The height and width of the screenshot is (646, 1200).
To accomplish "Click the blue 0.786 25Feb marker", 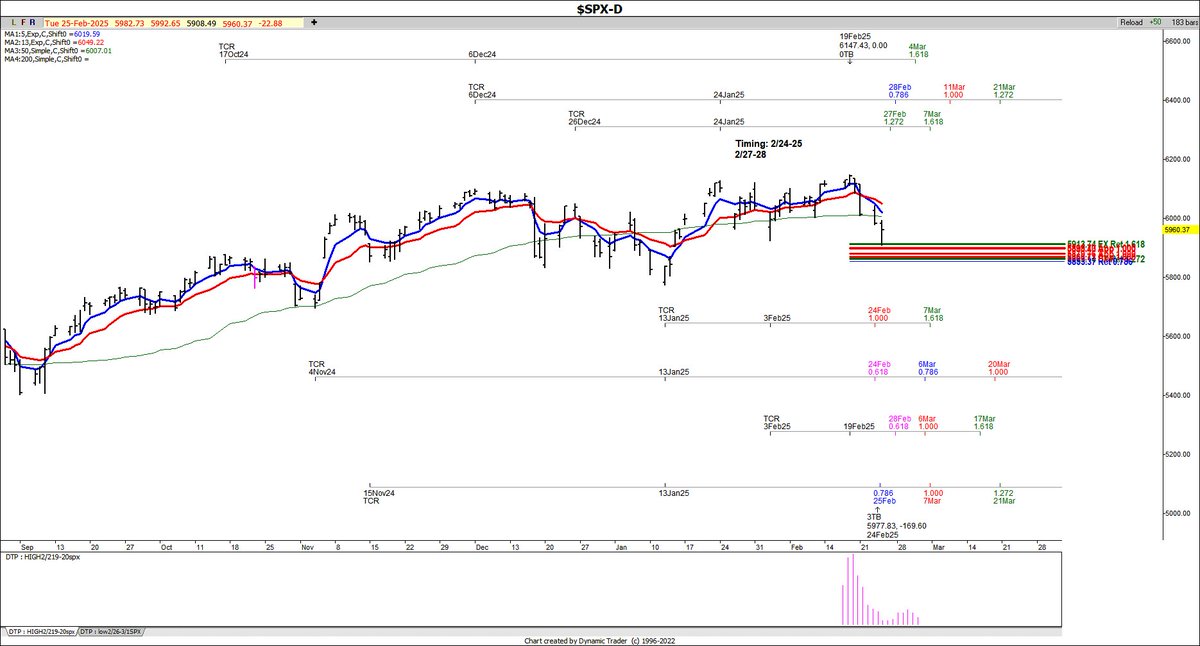I will pos(883,496).
